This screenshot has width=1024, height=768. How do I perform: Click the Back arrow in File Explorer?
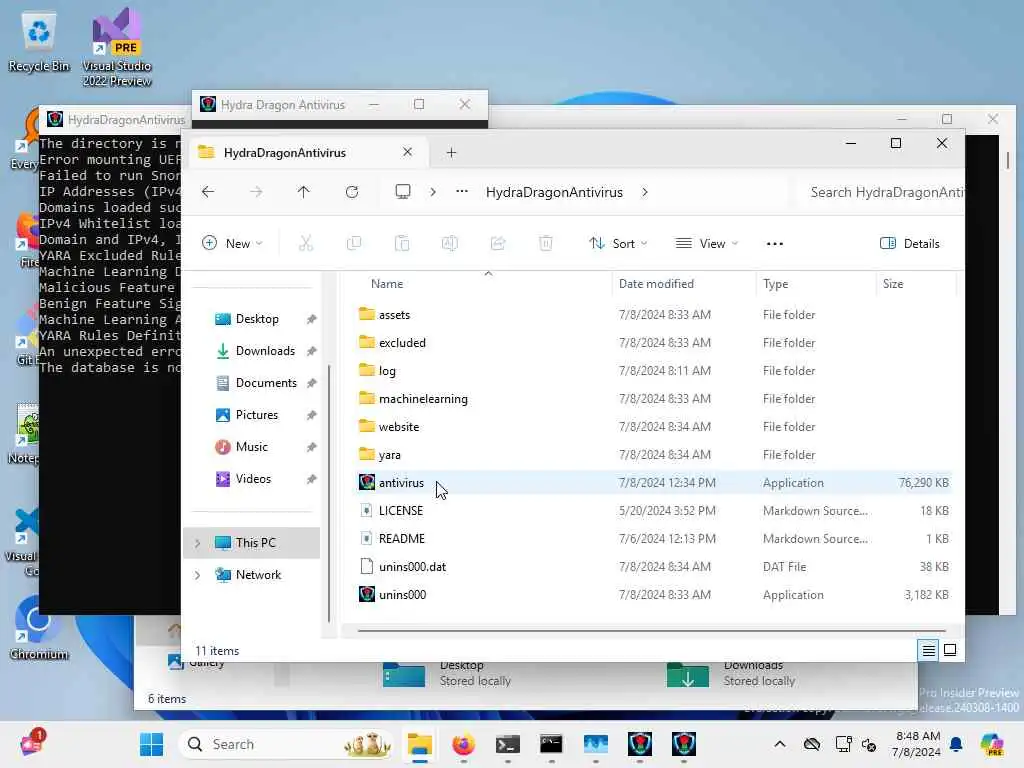click(208, 192)
